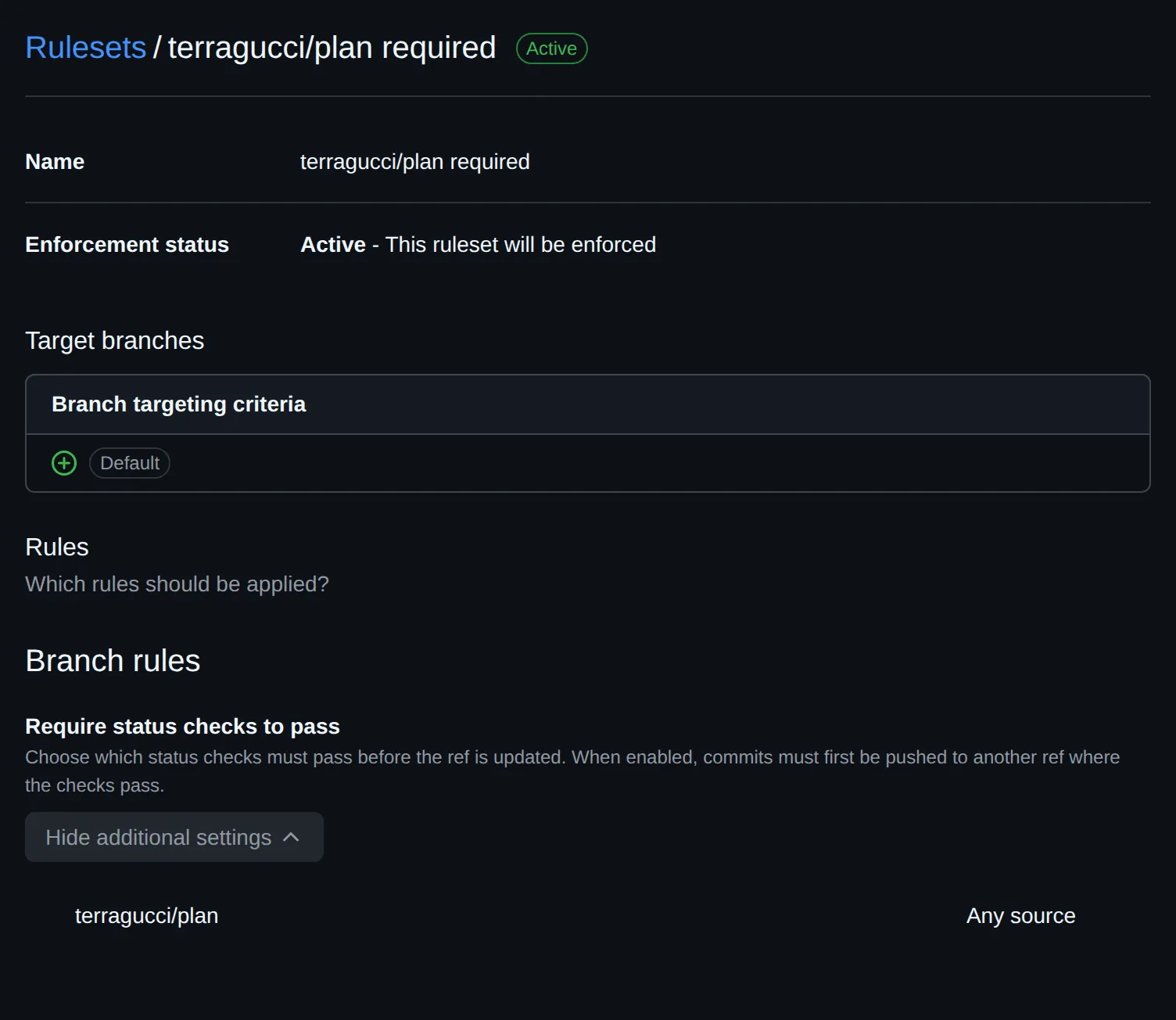Viewport: 1176px width, 1020px height.
Task: Click the Name field label
Action: pos(55,162)
